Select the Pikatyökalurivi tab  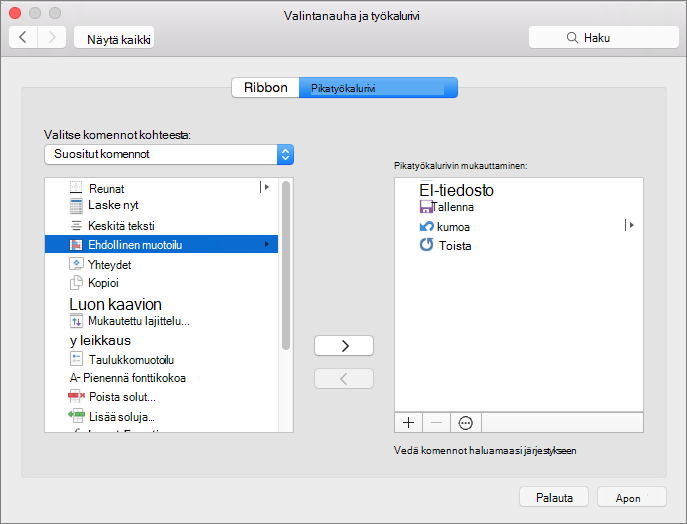pos(379,88)
